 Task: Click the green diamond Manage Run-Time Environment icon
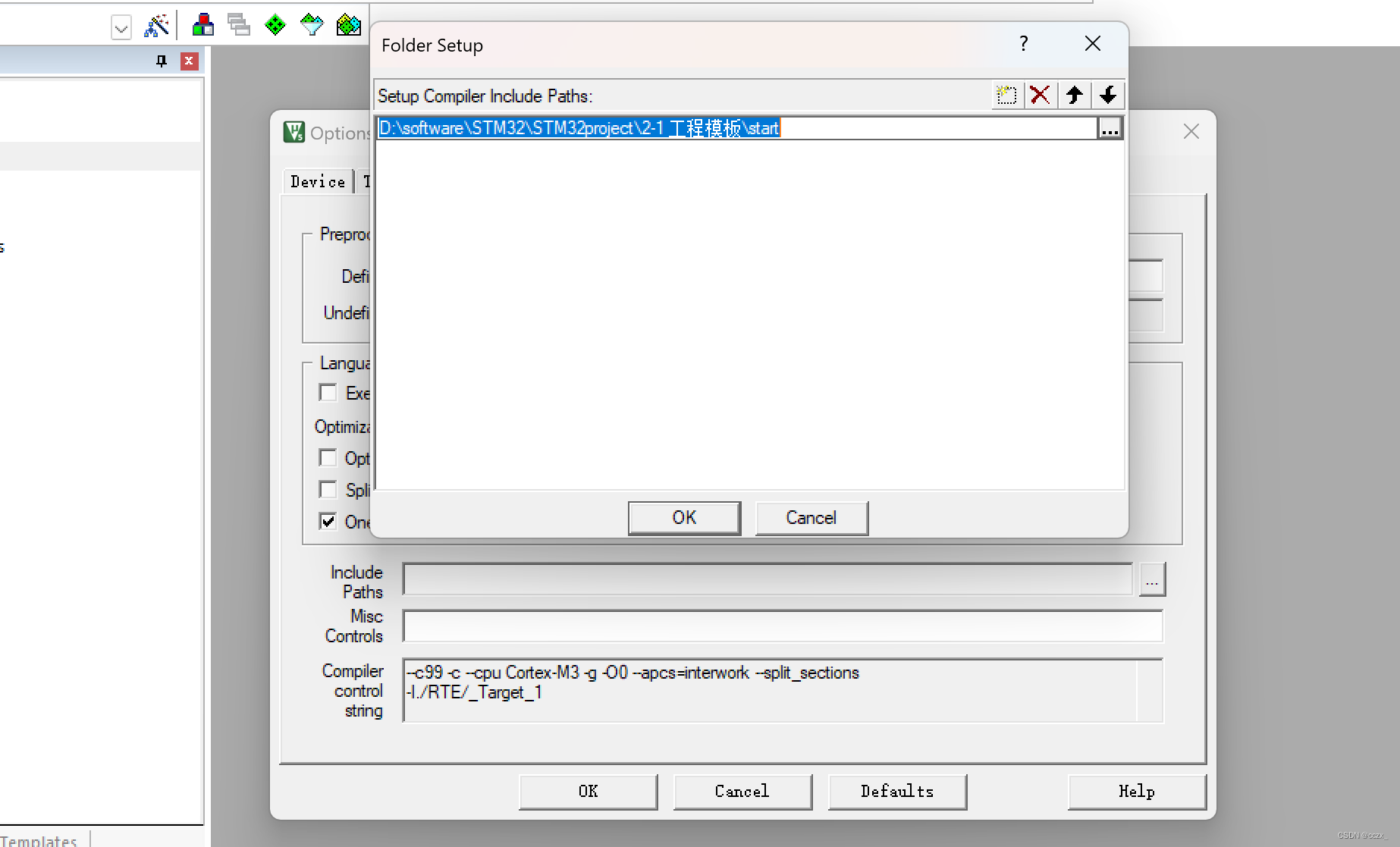[x=275, y=26]
